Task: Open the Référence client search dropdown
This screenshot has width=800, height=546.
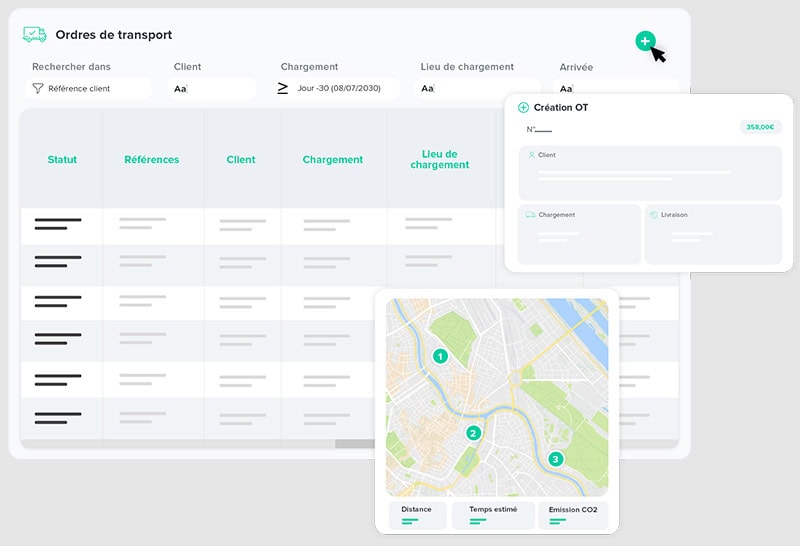Action: (90, 89)
